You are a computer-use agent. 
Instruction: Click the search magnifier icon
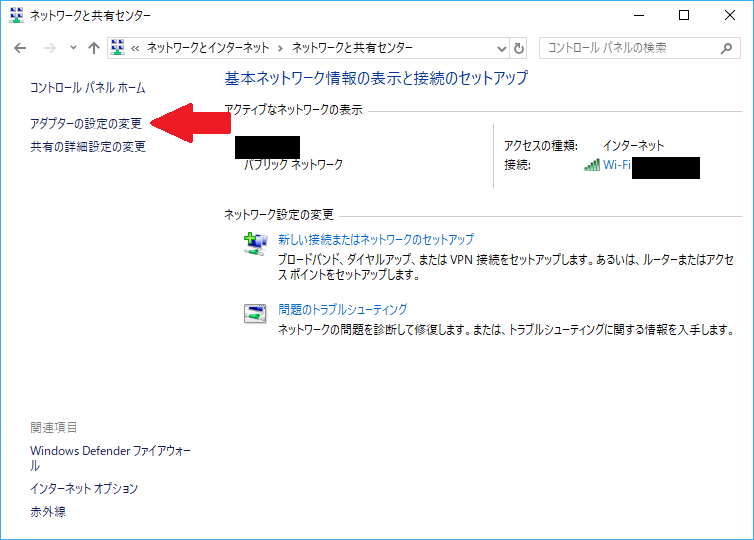[726, 48]
